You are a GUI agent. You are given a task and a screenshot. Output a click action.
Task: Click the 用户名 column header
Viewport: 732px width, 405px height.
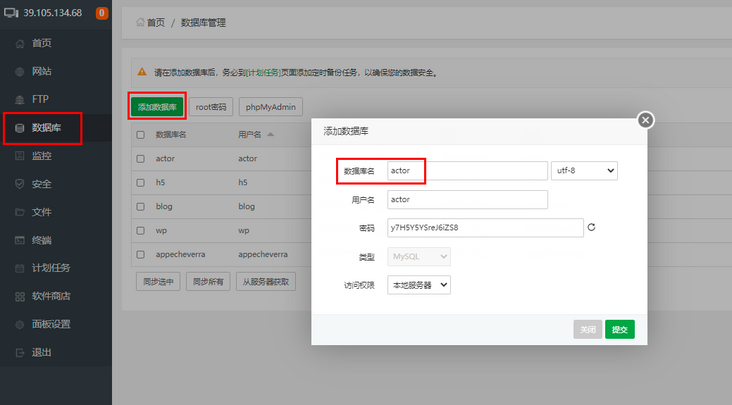coord(250,135)
